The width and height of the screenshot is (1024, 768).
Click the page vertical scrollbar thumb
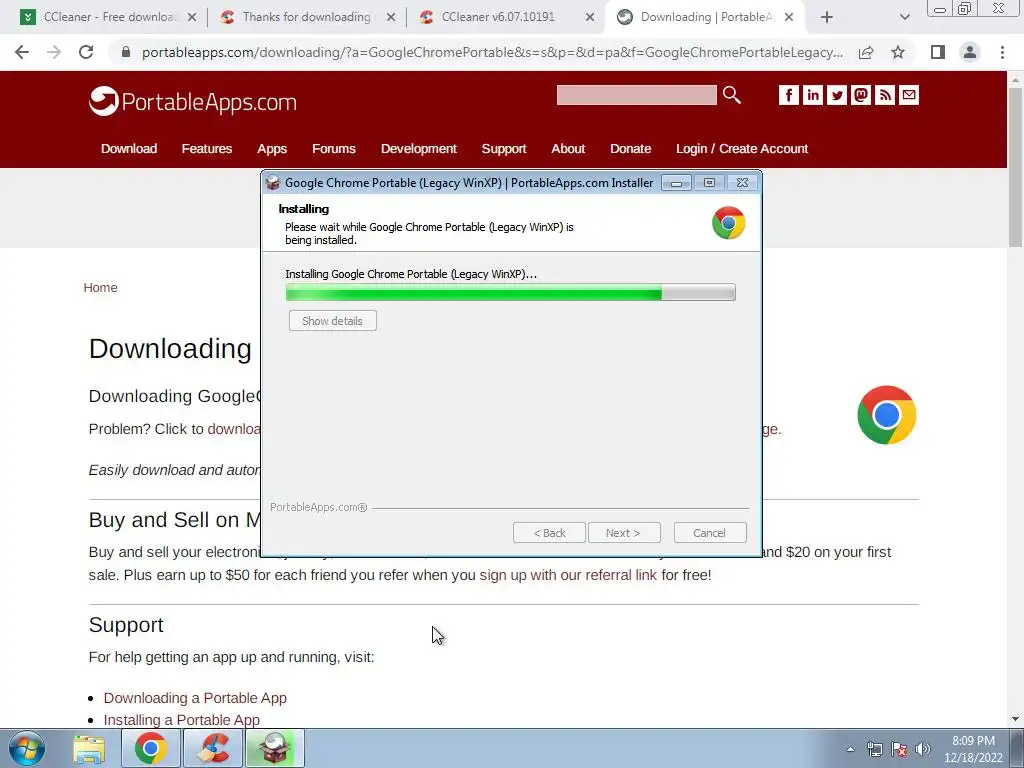(1015, 167)
